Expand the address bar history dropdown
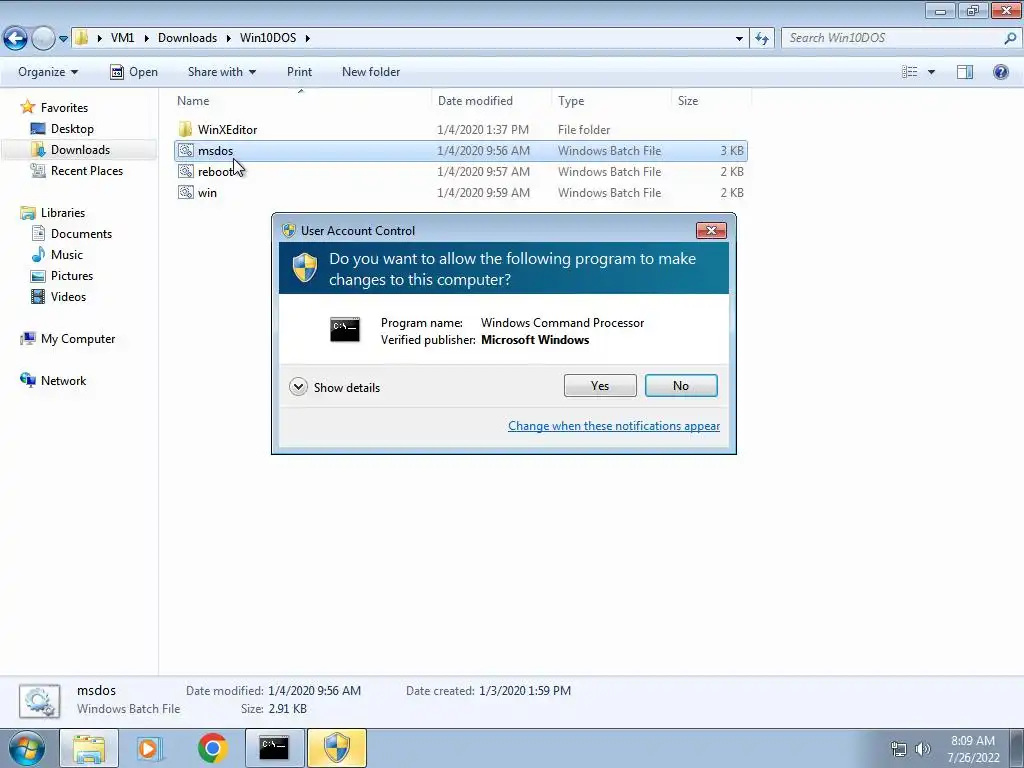Image resolution: width=1024 pixels, height=768 pixels. click(739, 39)
